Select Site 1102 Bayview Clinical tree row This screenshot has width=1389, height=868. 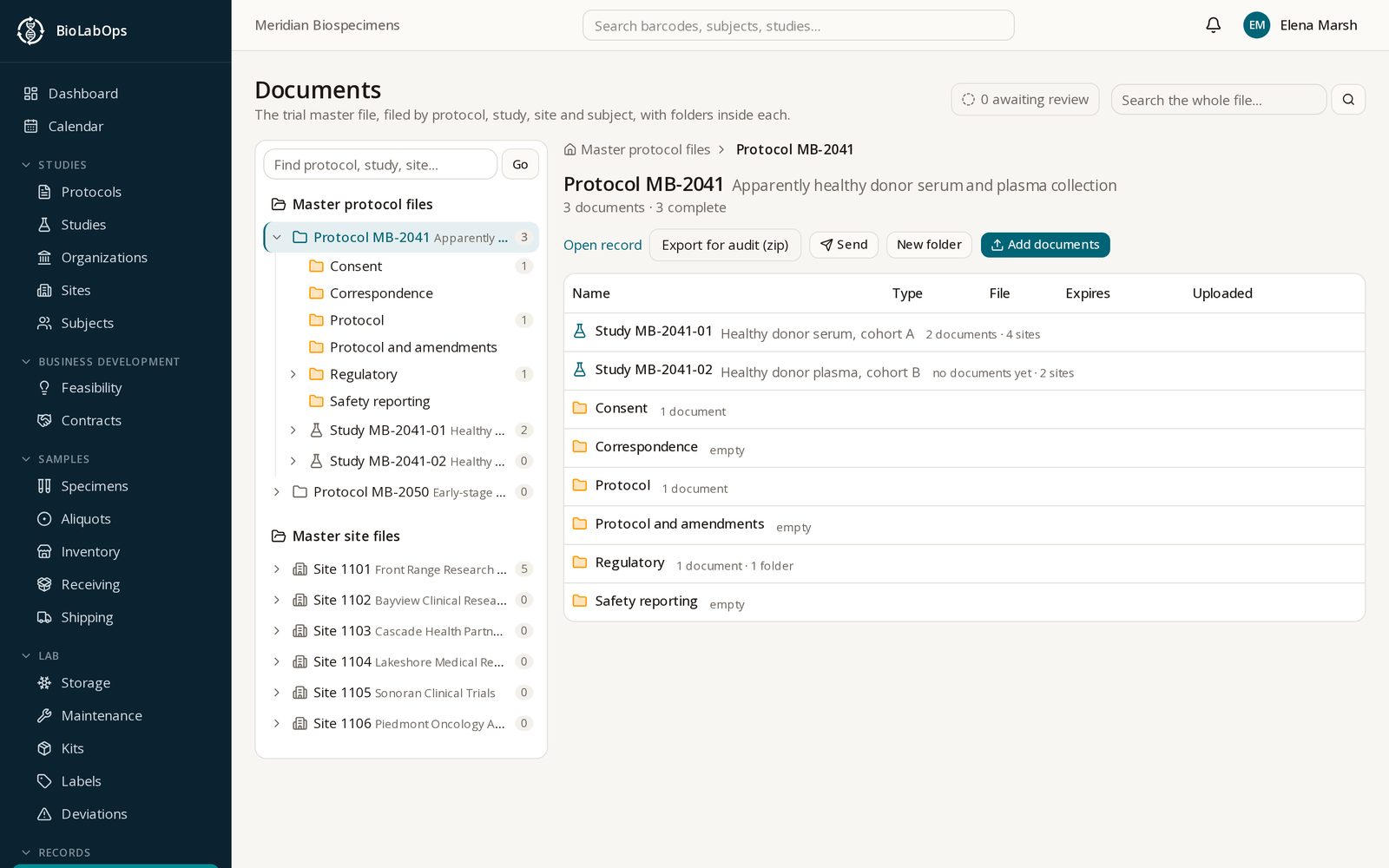pos(401,600)
